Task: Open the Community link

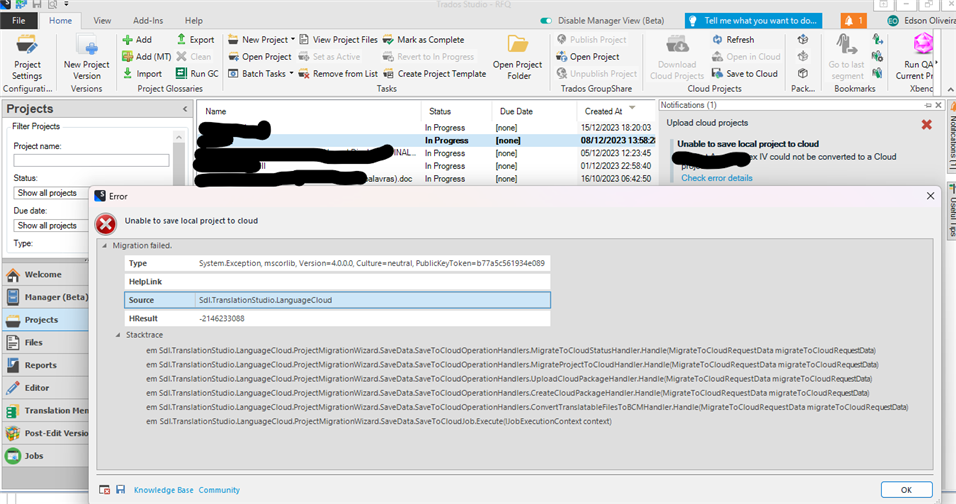Action: [x=219, y=490]
